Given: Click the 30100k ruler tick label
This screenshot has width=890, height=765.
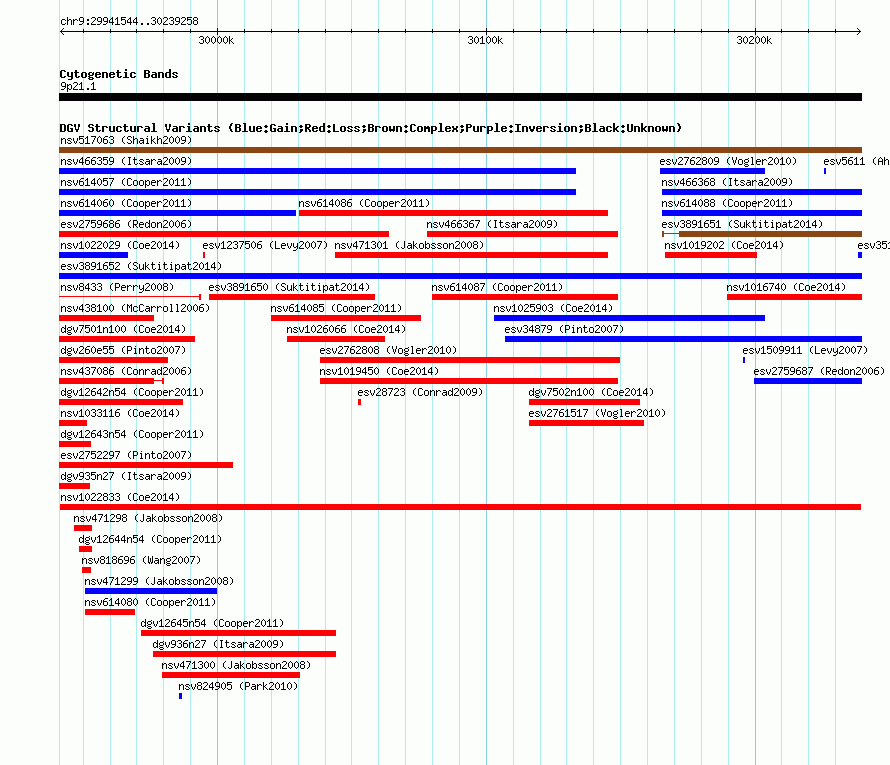Looking at the screenshot, I should click(485, 40).
